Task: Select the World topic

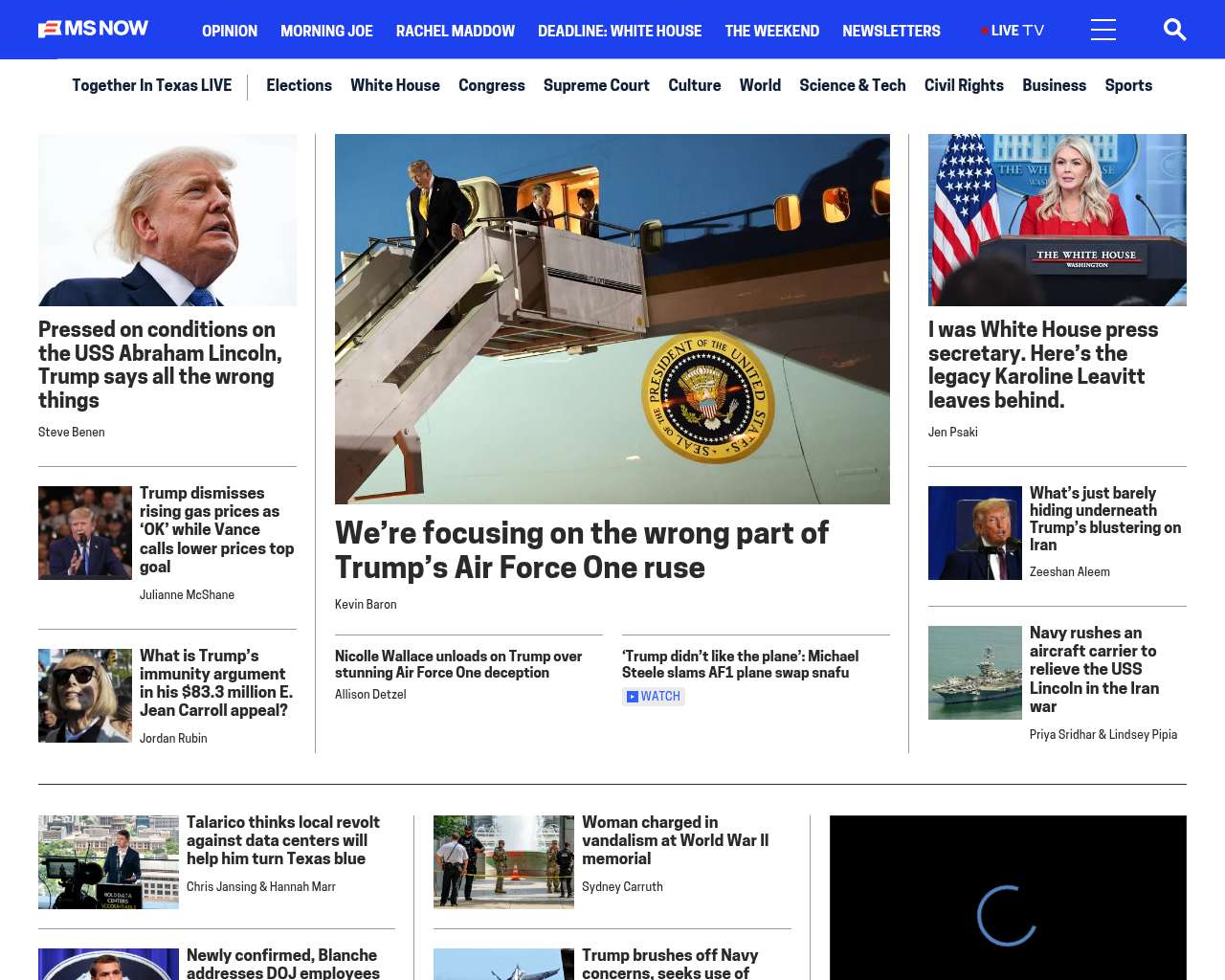Action: click(760, 85)
